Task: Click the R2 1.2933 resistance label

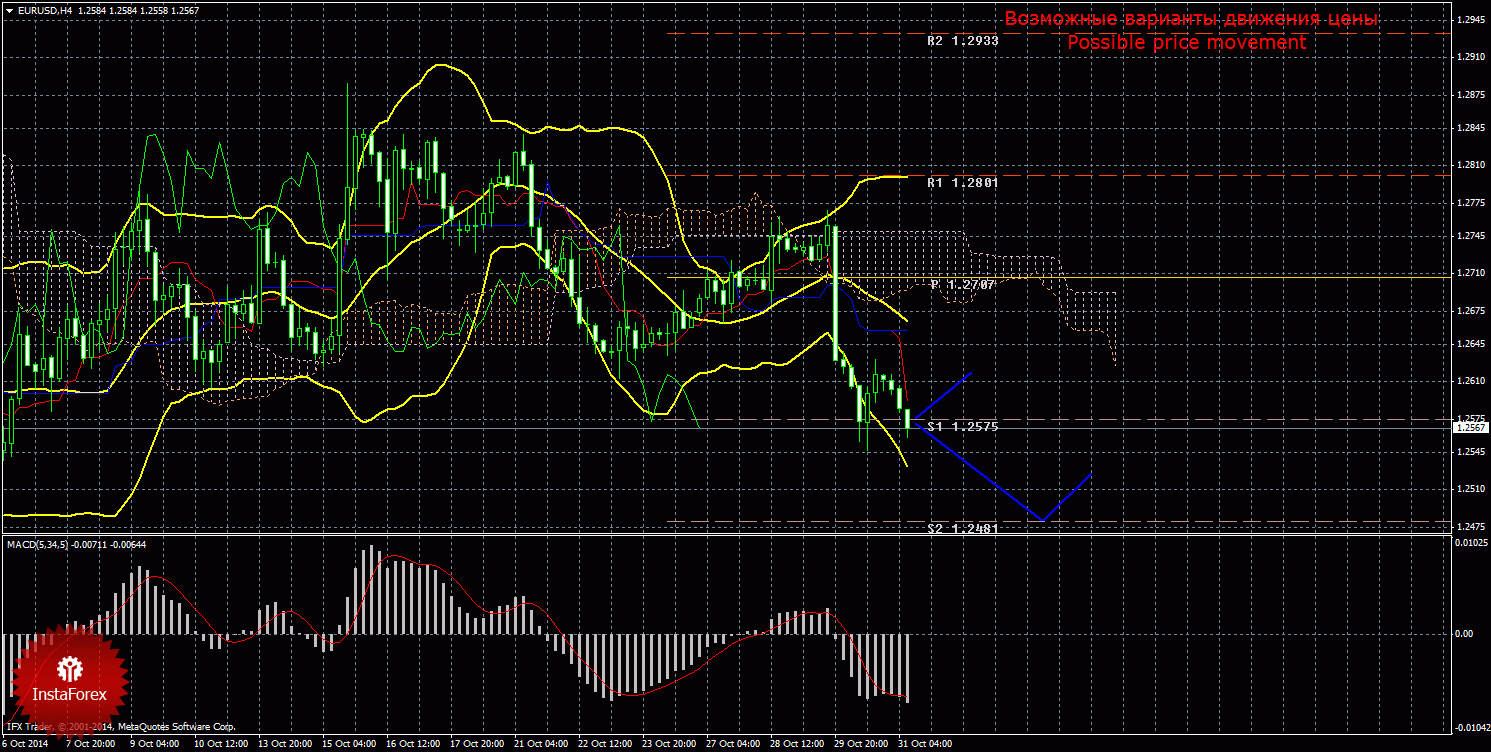Action: [962, 41]
